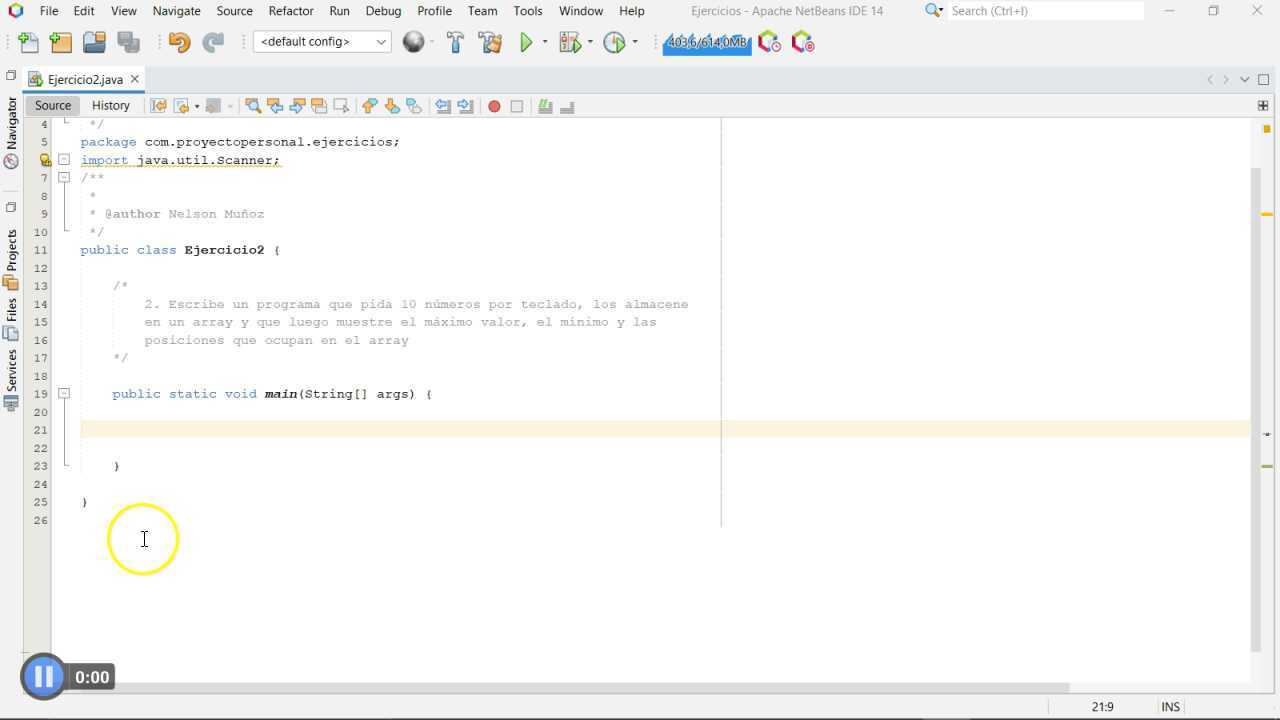The height and width of the screenshot is (720, 1280).
Task: Click the New Project icon
Action: click(61, 42)
